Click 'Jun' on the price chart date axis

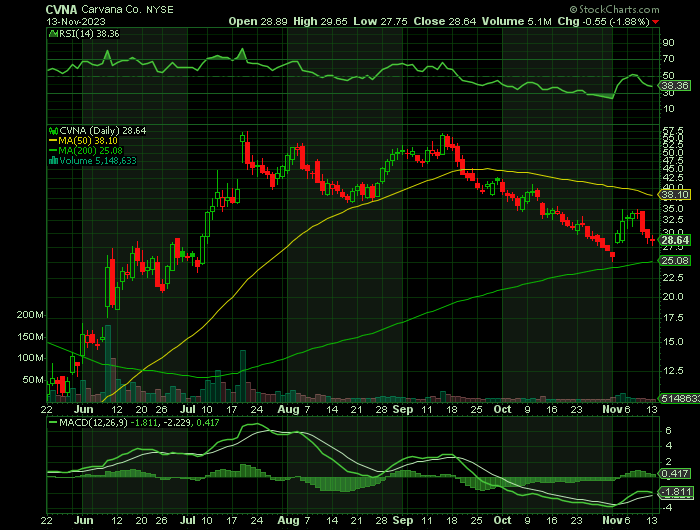click(x=83, y=409)
